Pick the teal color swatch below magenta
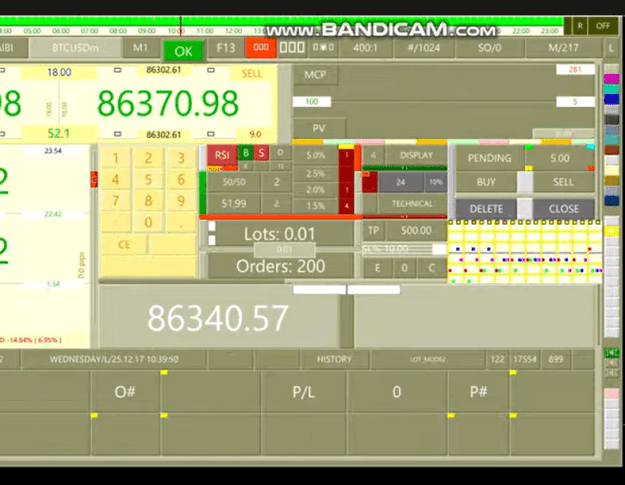This screenshot has width=625, height=485. [611, 88]
